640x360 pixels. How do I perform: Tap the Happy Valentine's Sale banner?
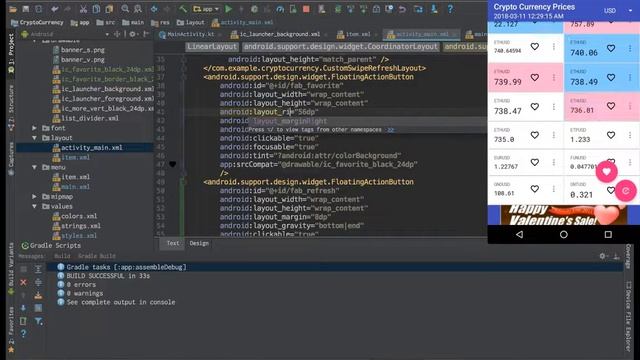(564, 215)
